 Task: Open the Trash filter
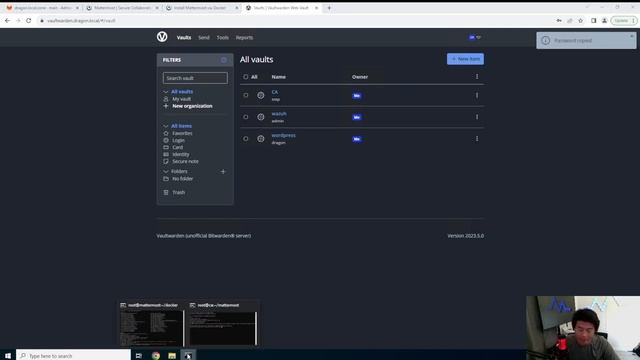pos(178,192)
